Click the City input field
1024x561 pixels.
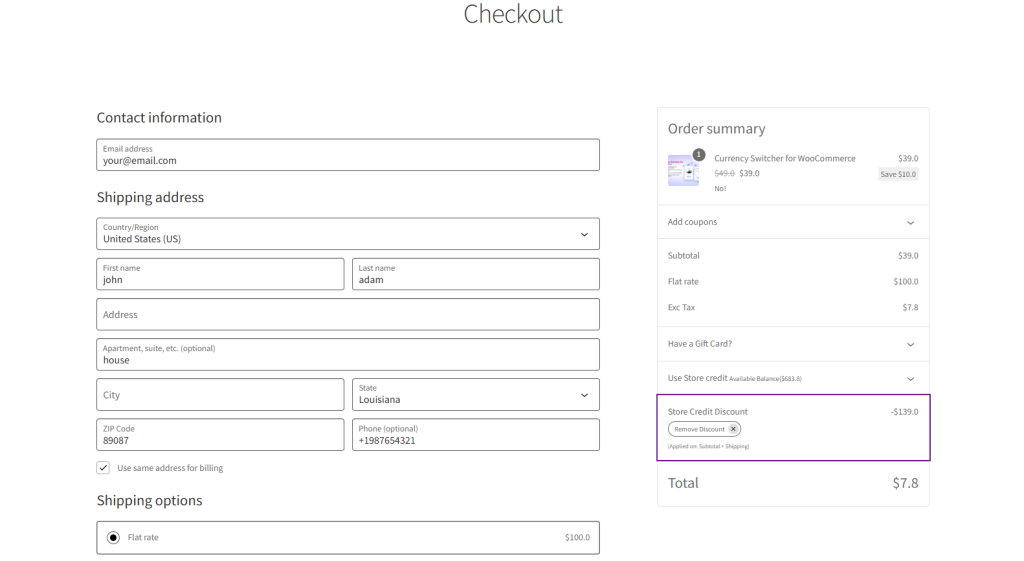[220, 394]
